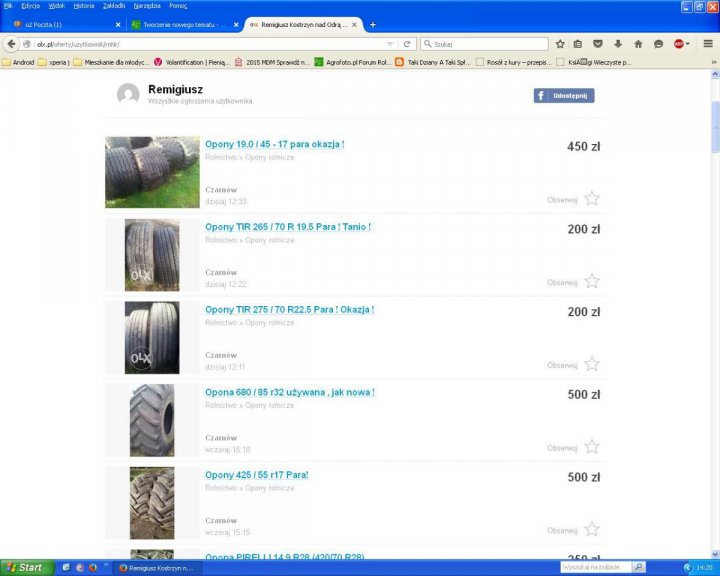Toggle Obserwuj star for Opona 680 listing
The height and width of the screenshot is (576, 720).
592,447
